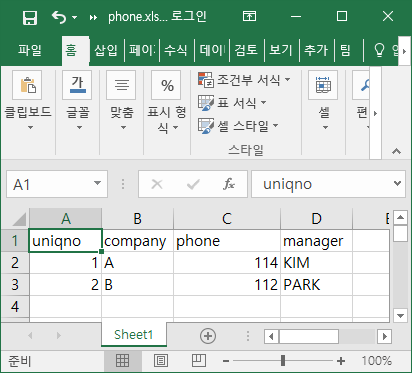This screenshot has width=412, height=373.
Task: Switch to the 팀 ribbon tab
Action: pyautogui.click(x=345, y=50)
